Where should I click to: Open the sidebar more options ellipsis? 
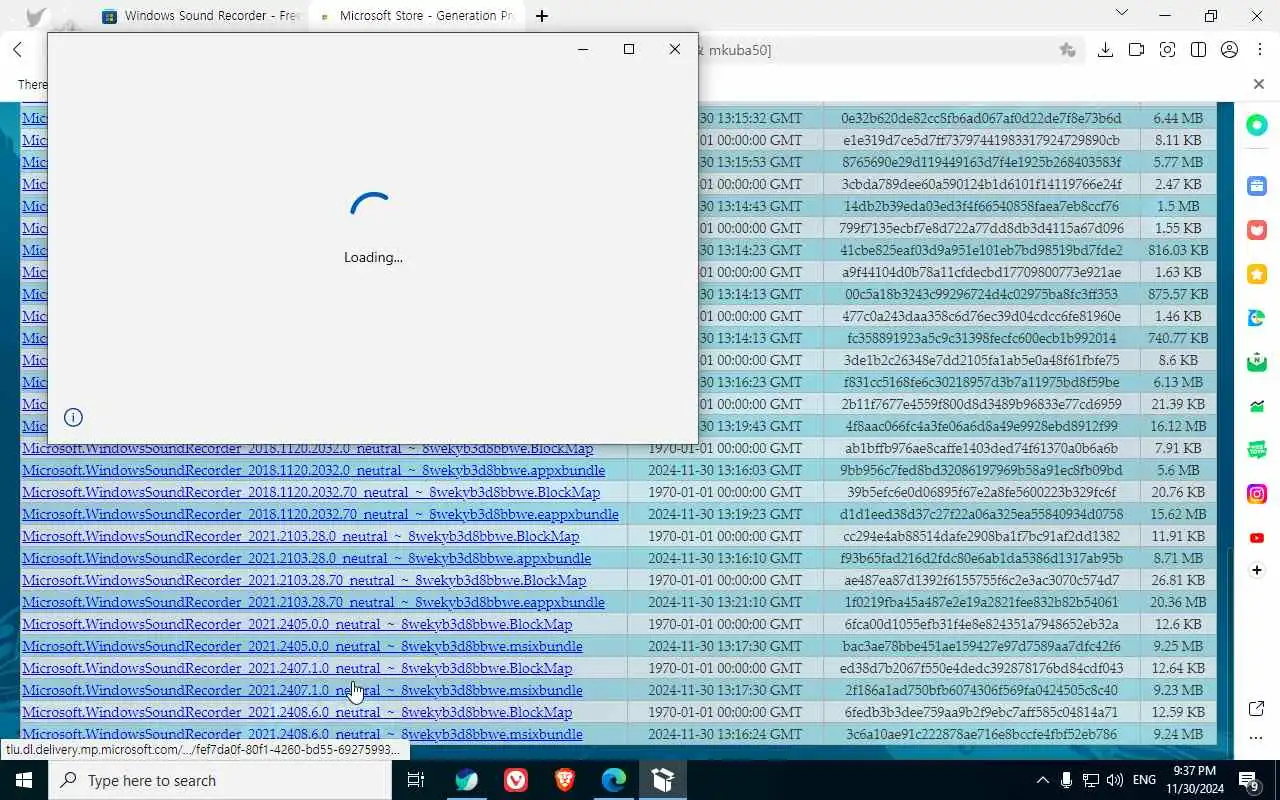point(1257,738)
